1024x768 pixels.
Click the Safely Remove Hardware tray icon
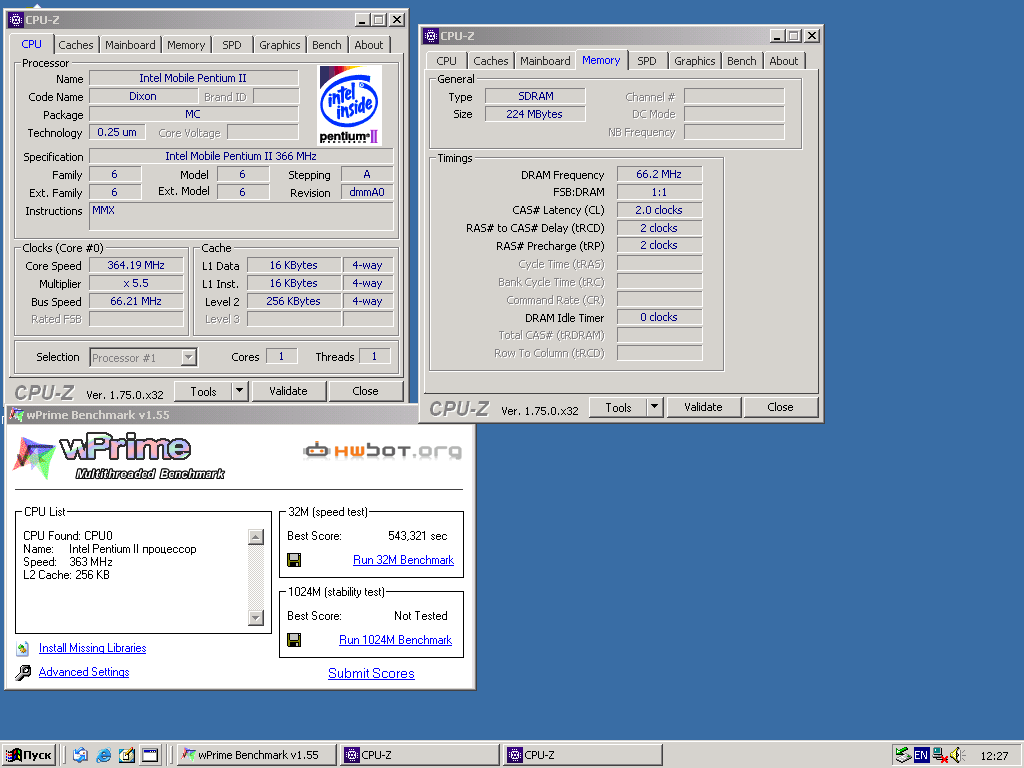coord(903,755)
